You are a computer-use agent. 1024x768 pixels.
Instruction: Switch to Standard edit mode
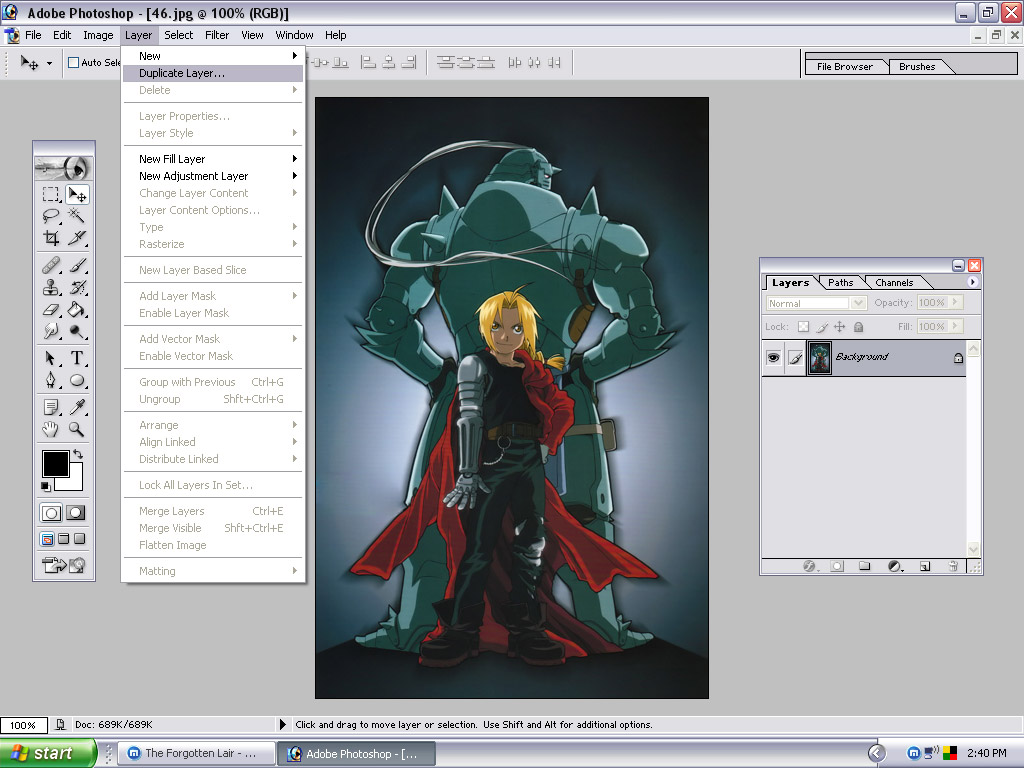coord(51,513)
